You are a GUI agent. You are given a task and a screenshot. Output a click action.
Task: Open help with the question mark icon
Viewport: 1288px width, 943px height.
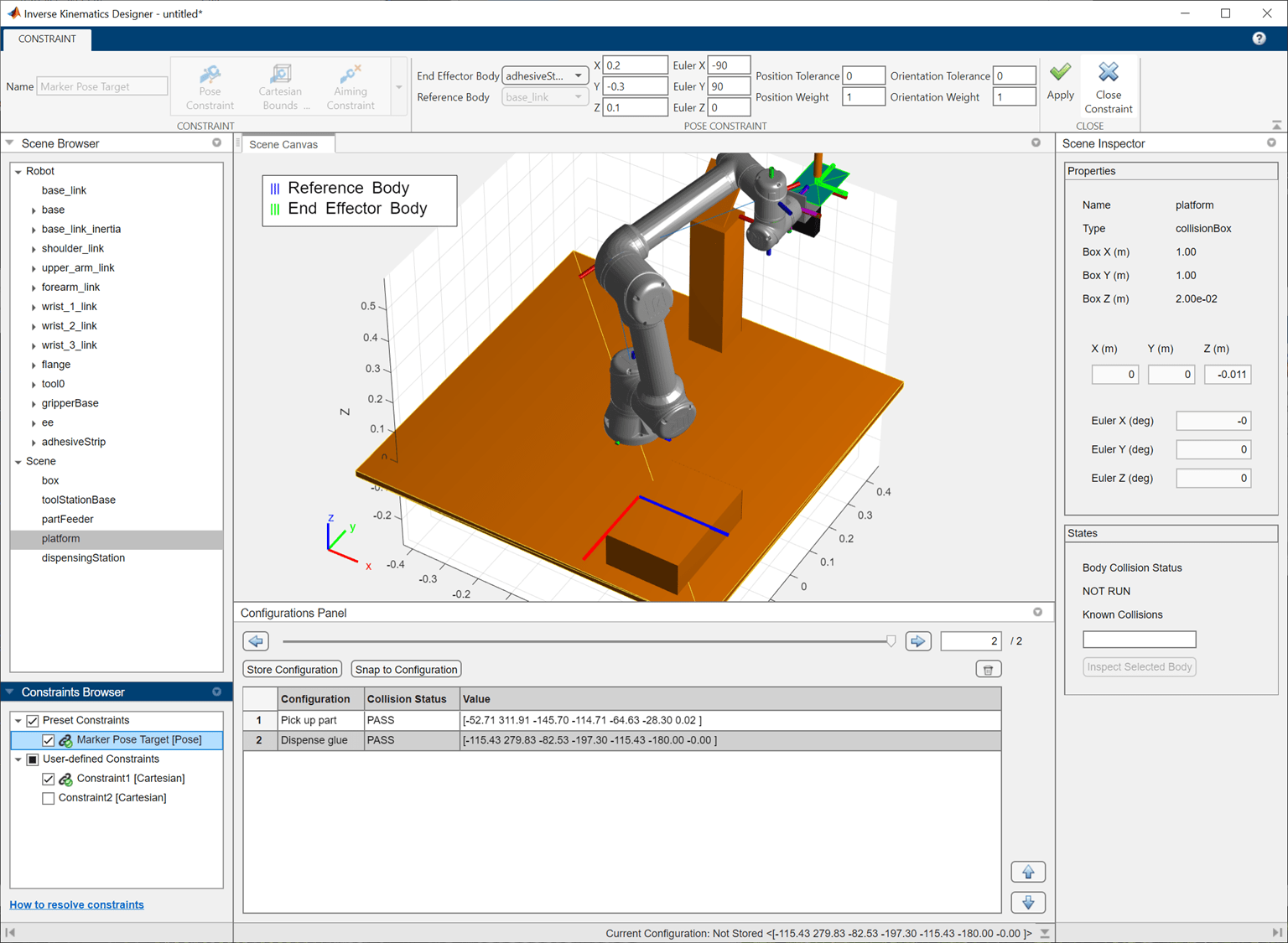(1259, 39)
